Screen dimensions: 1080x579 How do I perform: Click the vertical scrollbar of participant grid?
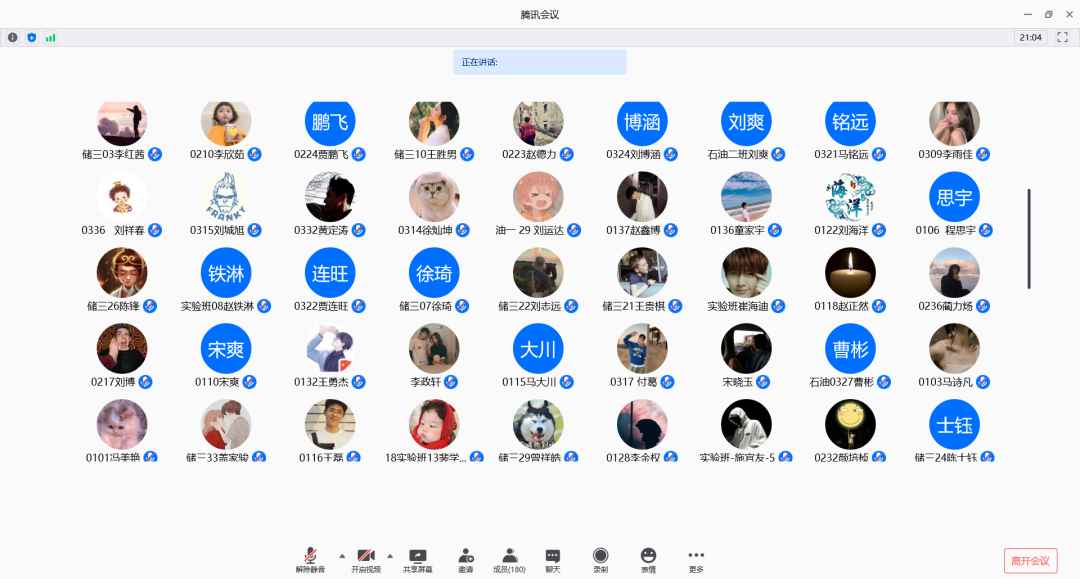click(x=1028, y=238)
